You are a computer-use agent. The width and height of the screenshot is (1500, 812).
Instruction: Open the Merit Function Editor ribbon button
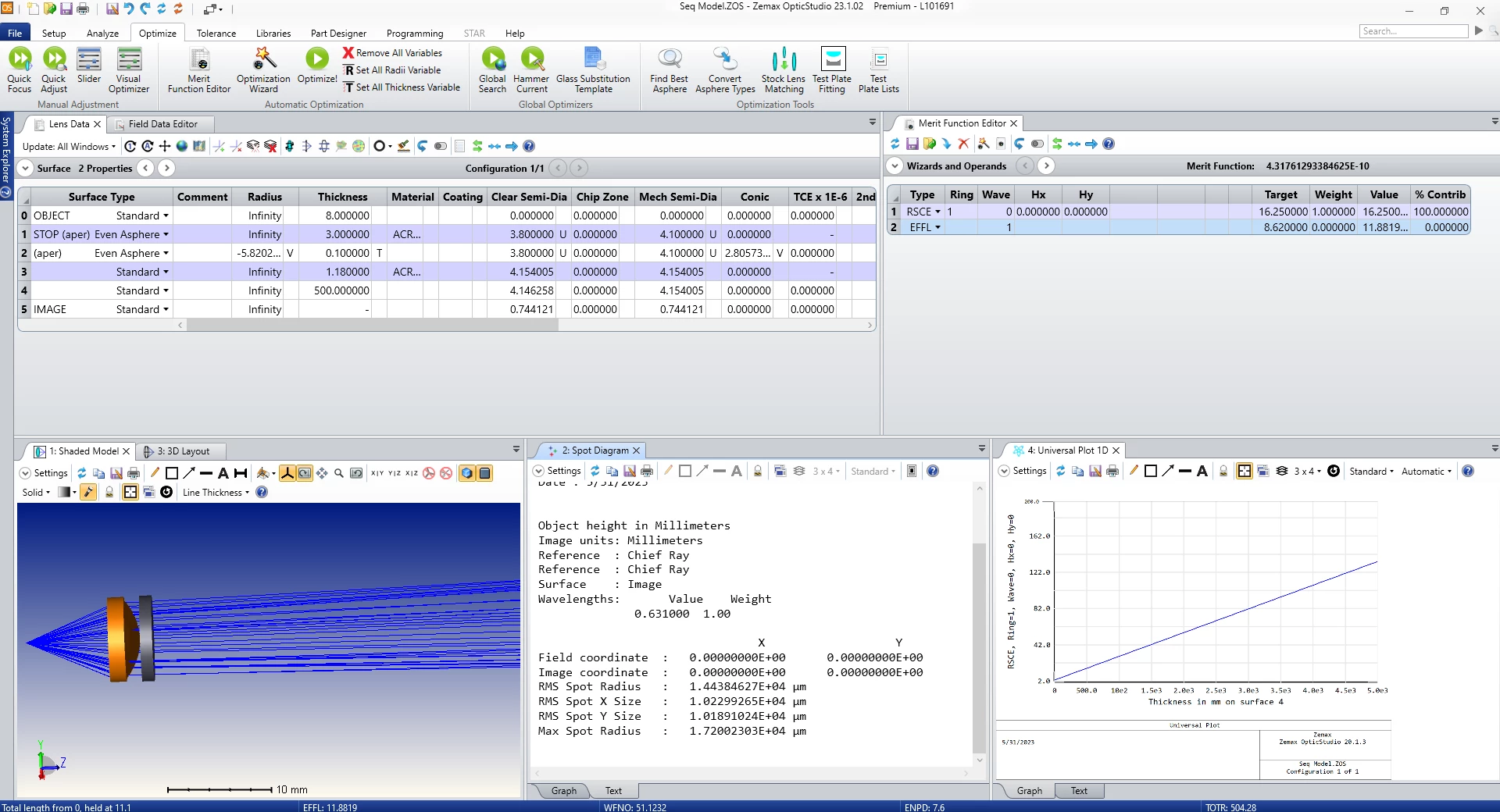click(x=199, y=70)
